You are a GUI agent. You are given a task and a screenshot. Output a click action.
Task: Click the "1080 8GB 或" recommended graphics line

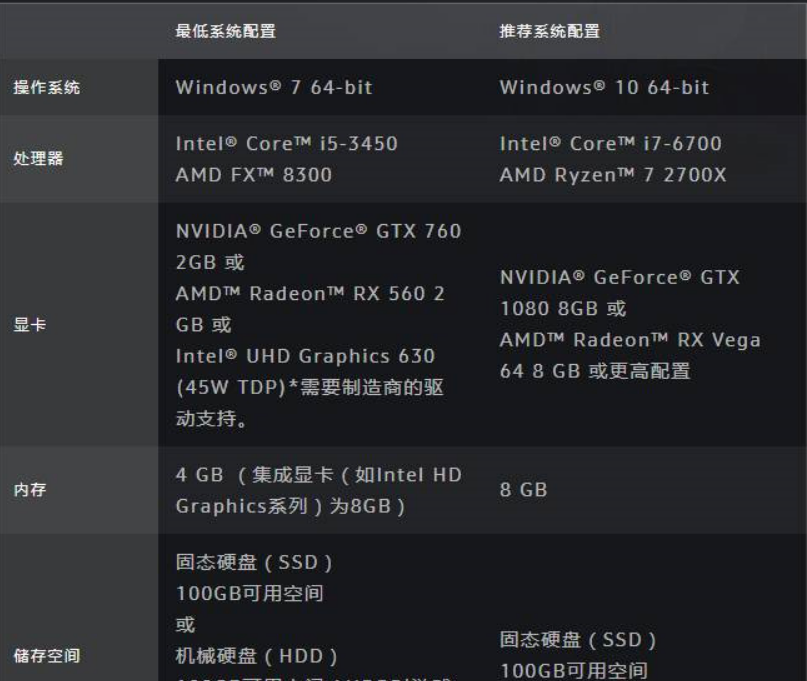(x=564, y=309)
